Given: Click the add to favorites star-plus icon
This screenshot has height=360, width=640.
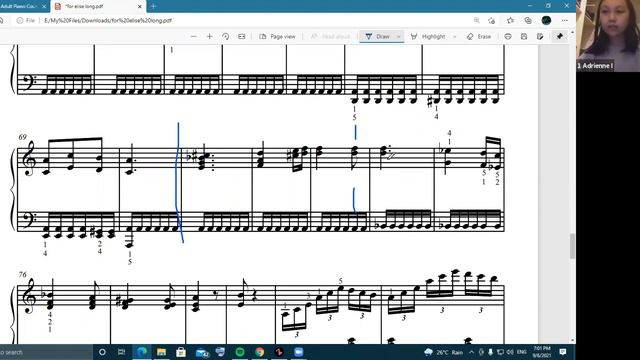Looking at the screenshot, I should coord(491,20).
